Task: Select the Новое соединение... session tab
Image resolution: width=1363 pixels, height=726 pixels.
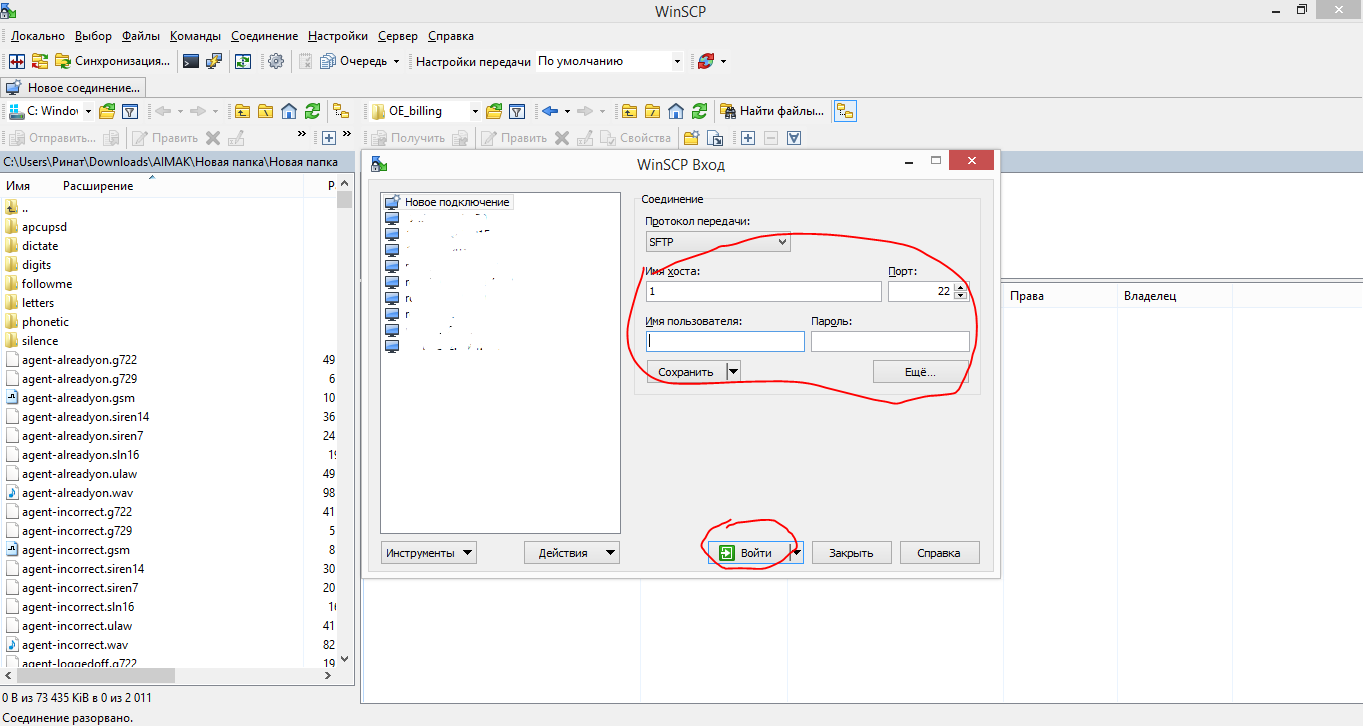Action: tap(74, 88)
